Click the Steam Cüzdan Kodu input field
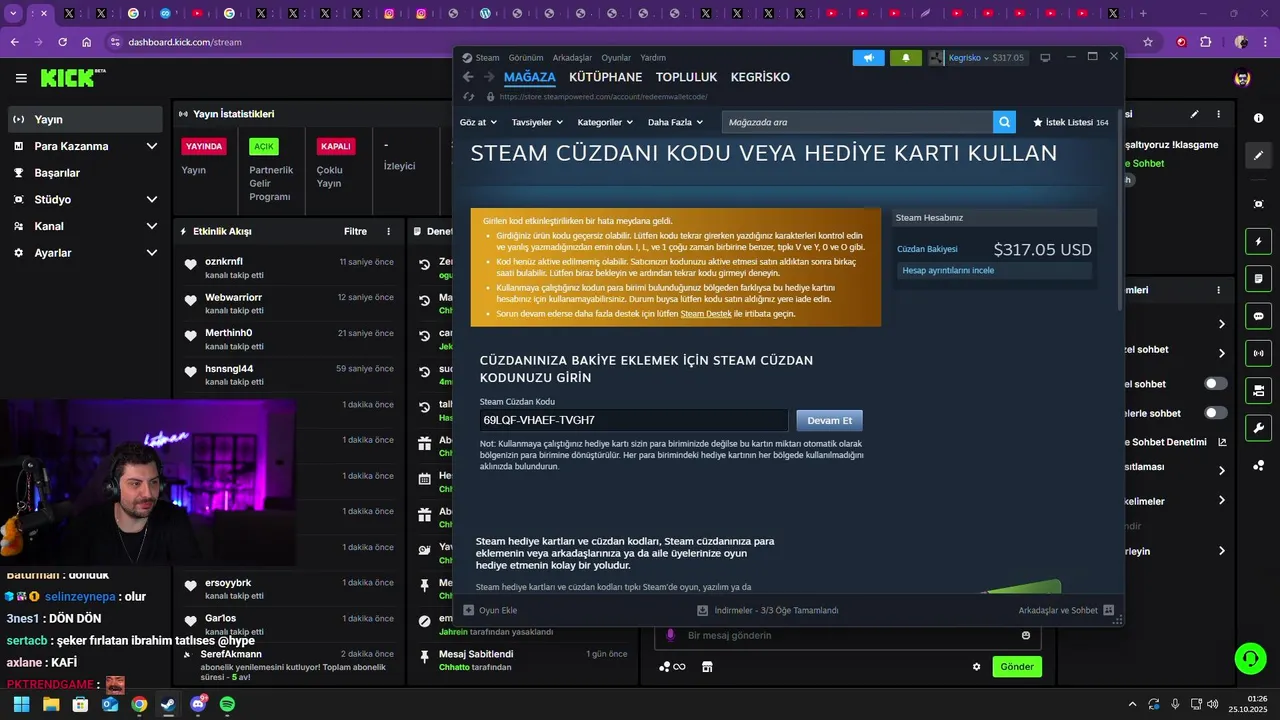The image size is (1280, 720). pyautogui.click(x=634, y=420)
